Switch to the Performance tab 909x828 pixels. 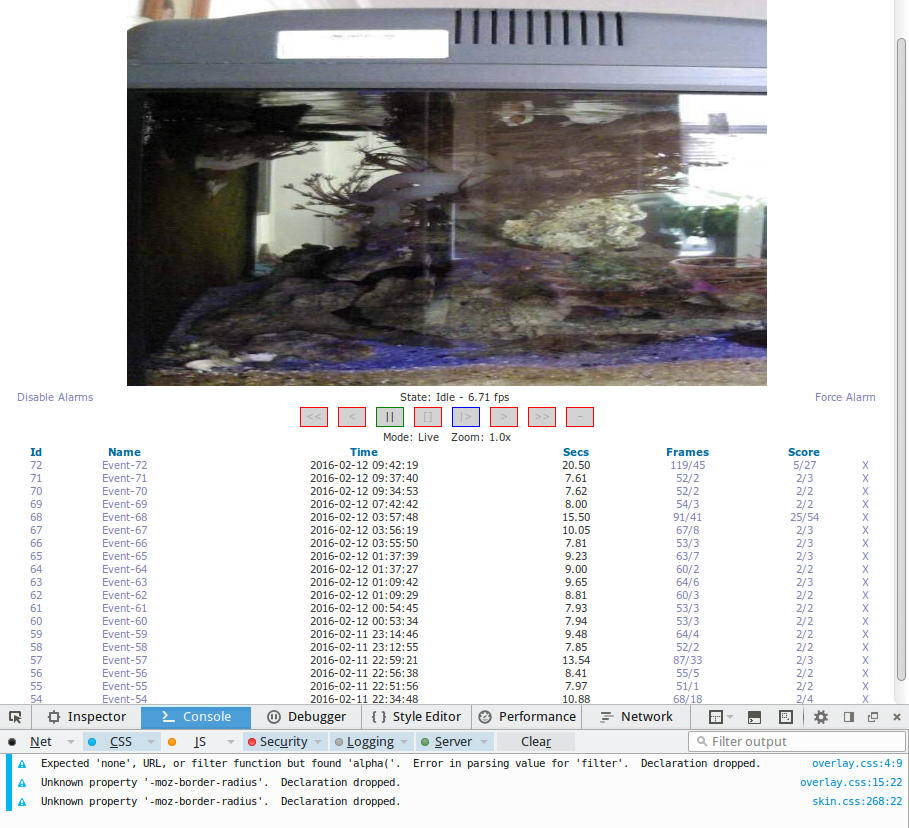[x=527, y=717]
